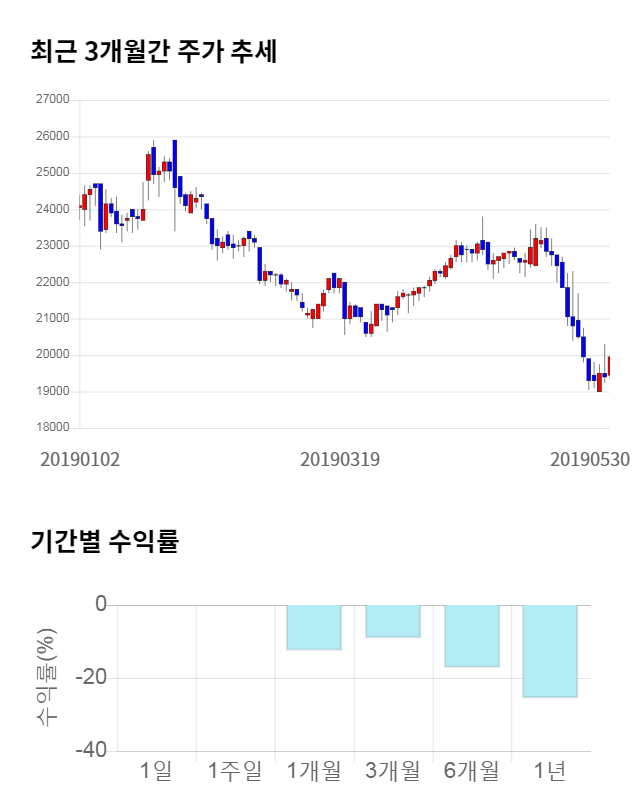The image size is (640, 810).
Task: Select the 20190102 date label
Action: [80, 460]
